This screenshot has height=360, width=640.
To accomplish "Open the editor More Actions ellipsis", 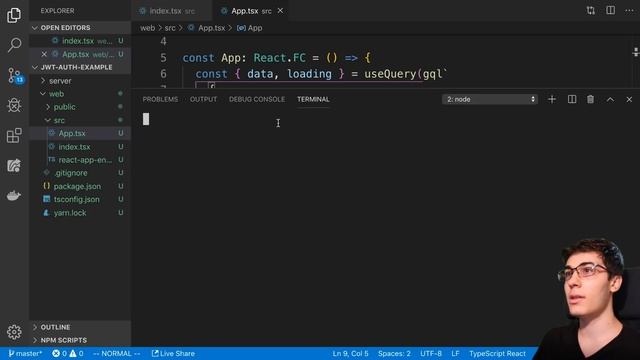I will [x=629, y=11].
